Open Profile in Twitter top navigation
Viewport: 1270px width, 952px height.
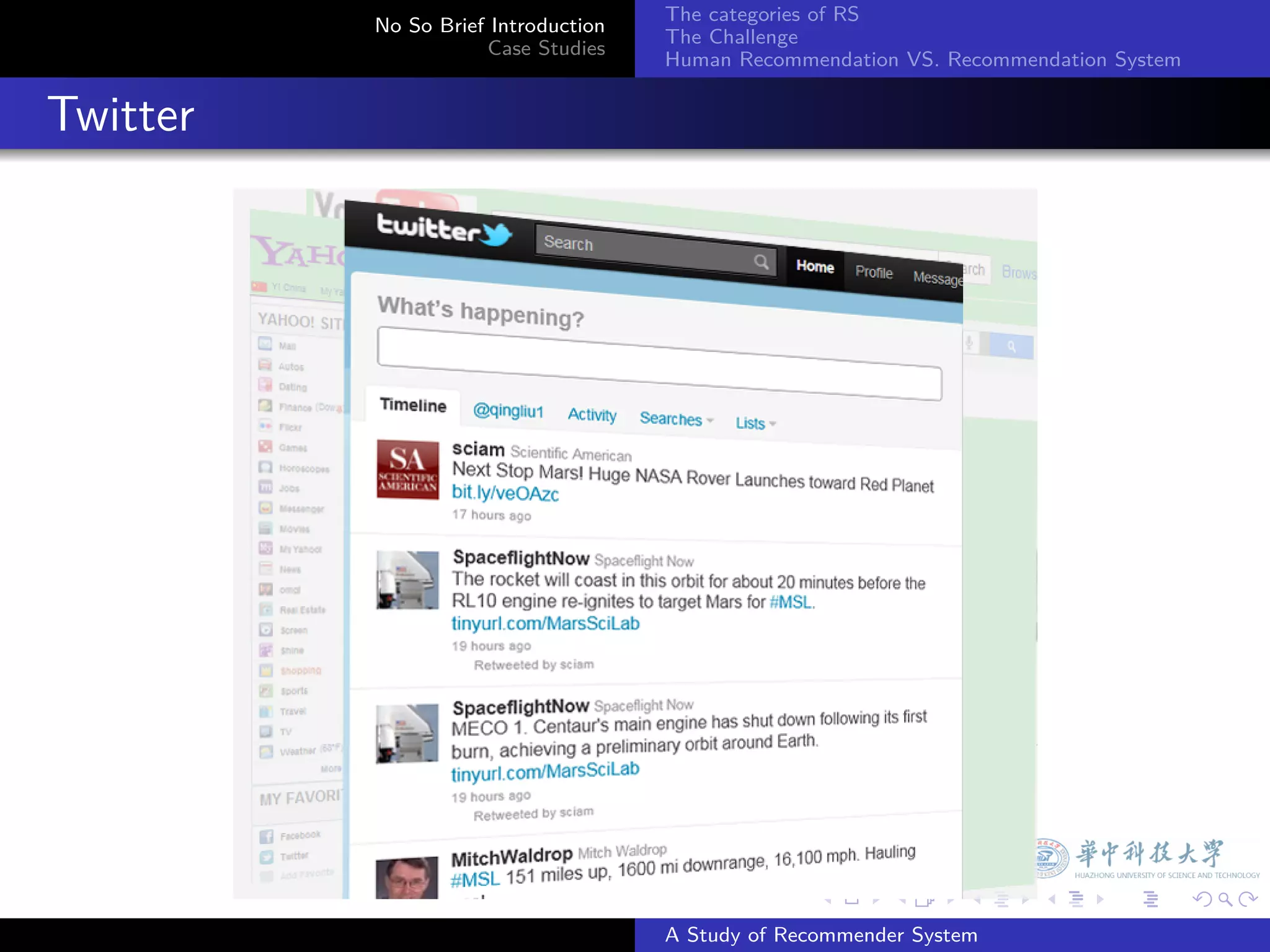tap(874, 272)
